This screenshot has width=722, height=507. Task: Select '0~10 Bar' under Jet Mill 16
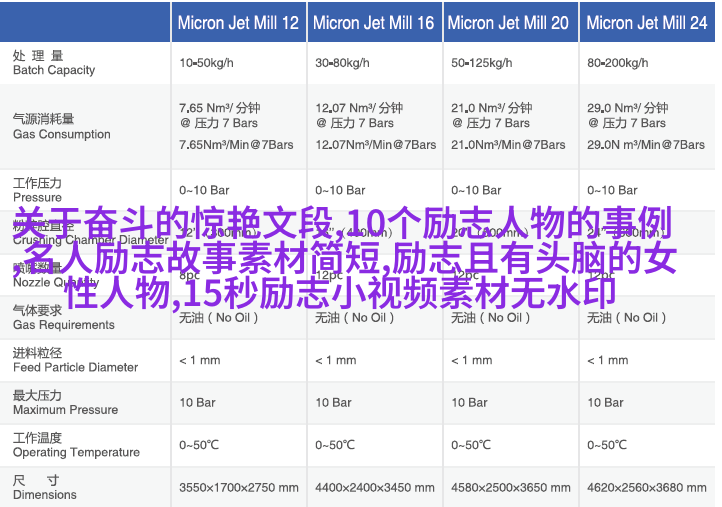340,190
